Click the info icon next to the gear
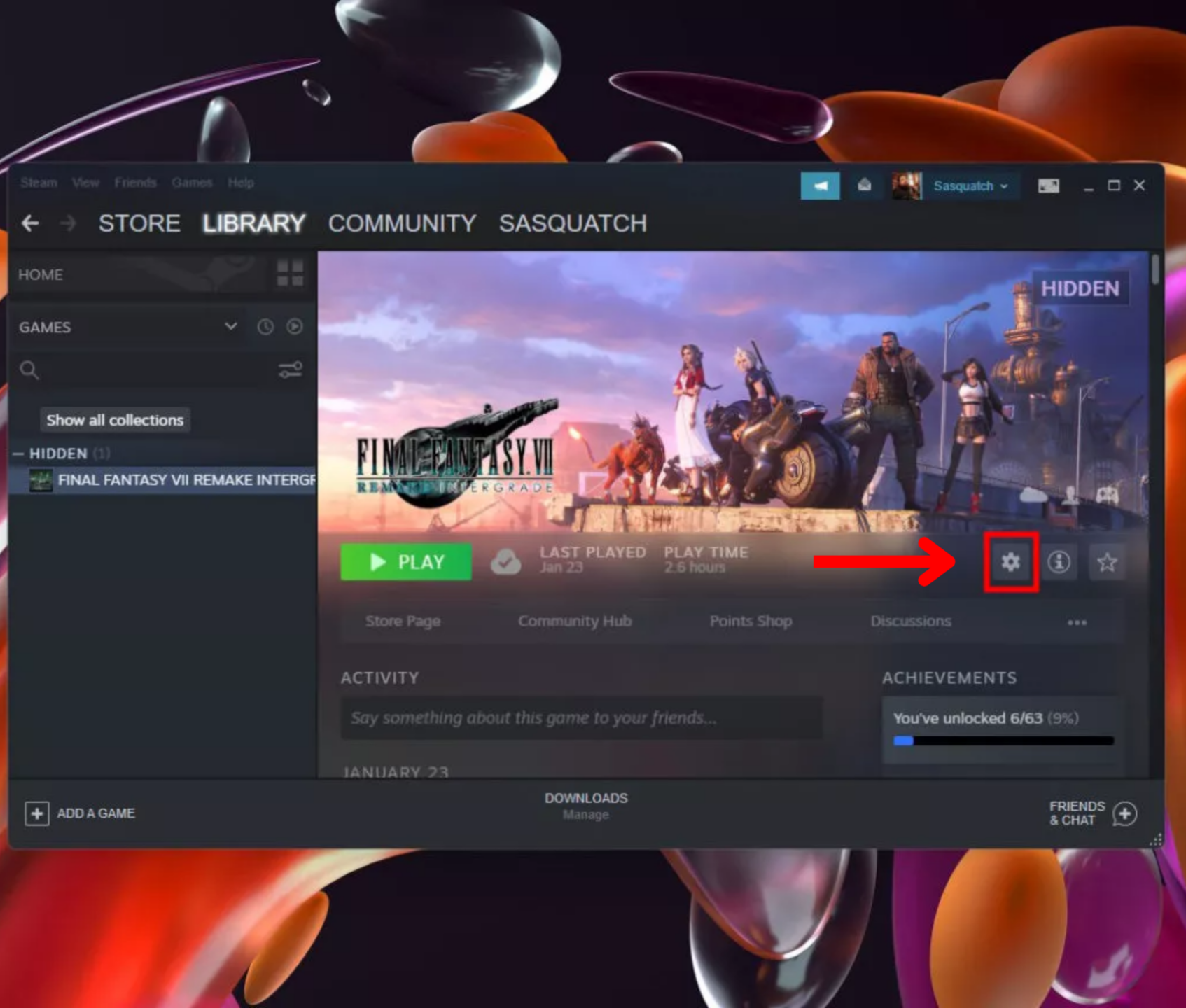The width and height of the screenshot is (1186, 1008). 1059,561
